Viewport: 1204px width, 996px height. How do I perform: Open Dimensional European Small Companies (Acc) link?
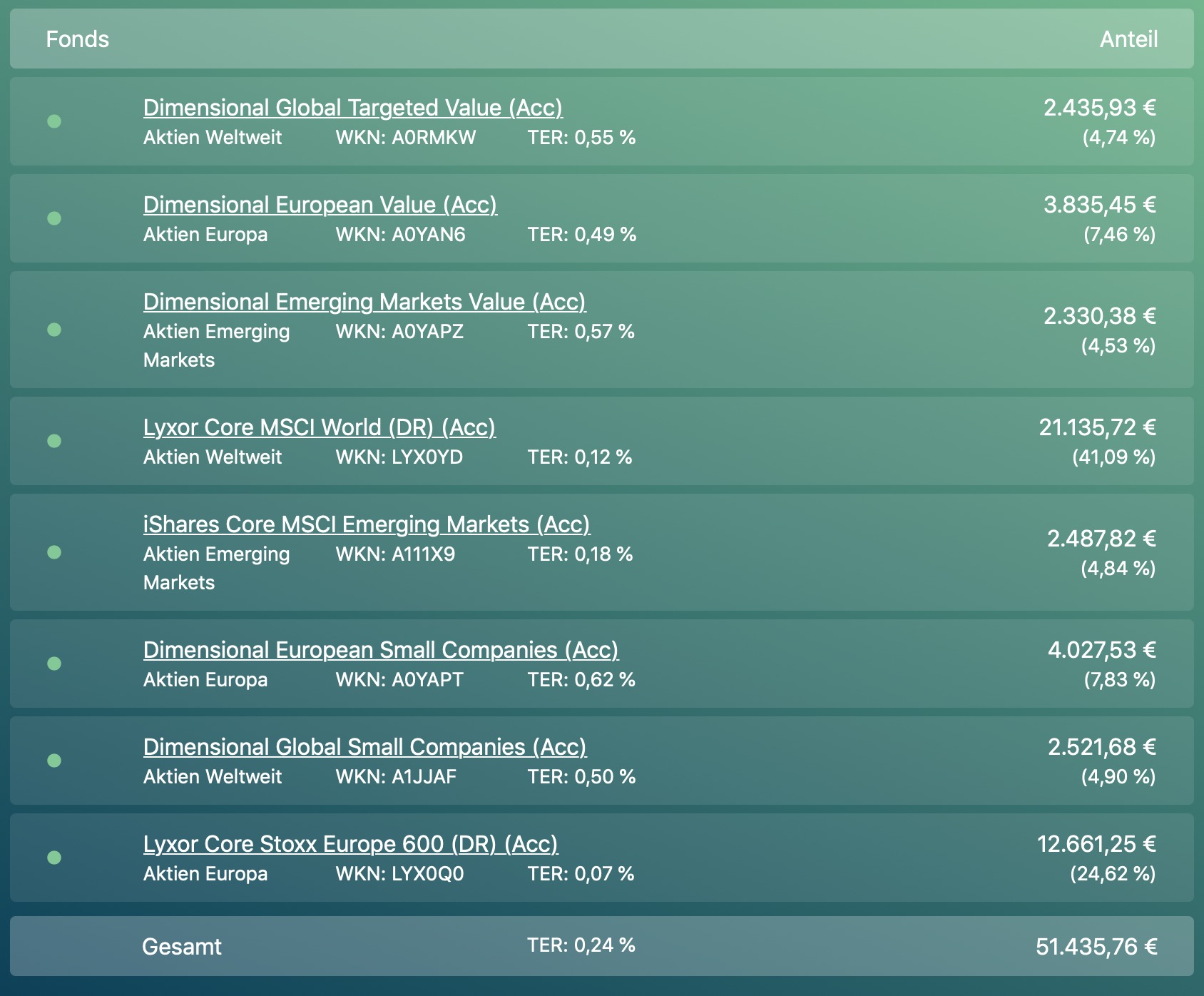(380, 650)
